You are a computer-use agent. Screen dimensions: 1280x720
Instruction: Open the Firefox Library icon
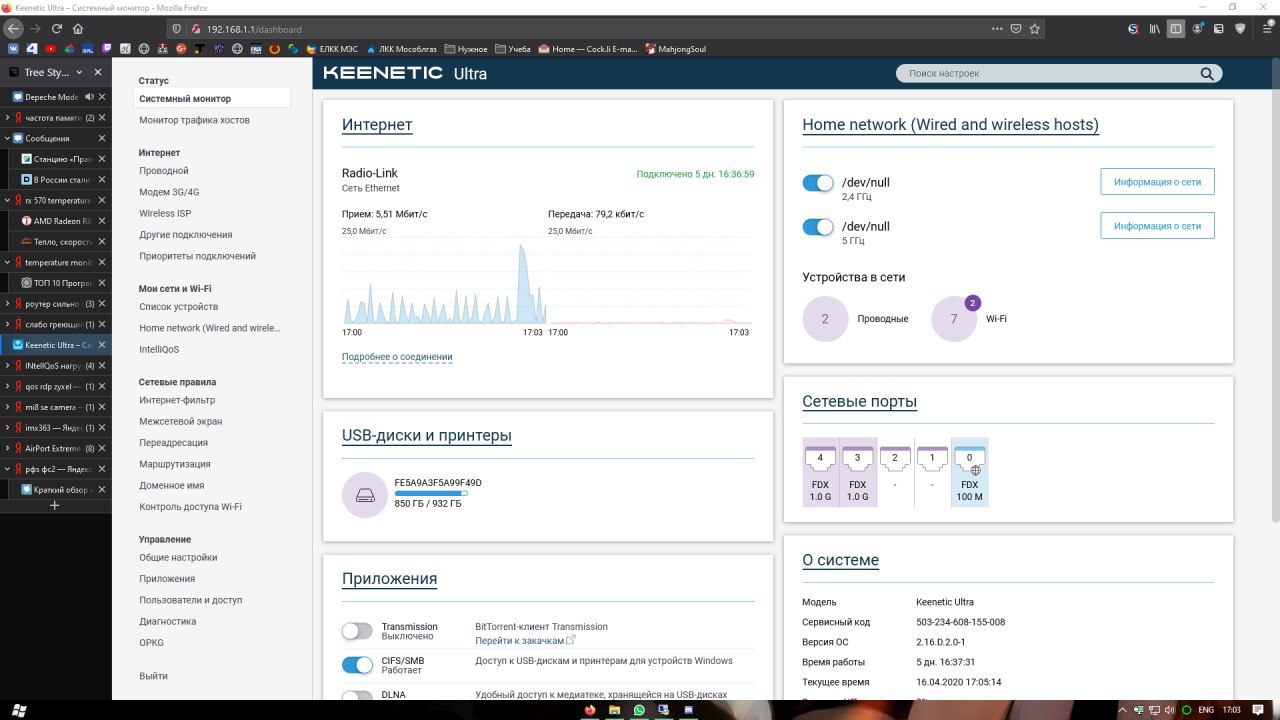click(x=1154, y=29)
